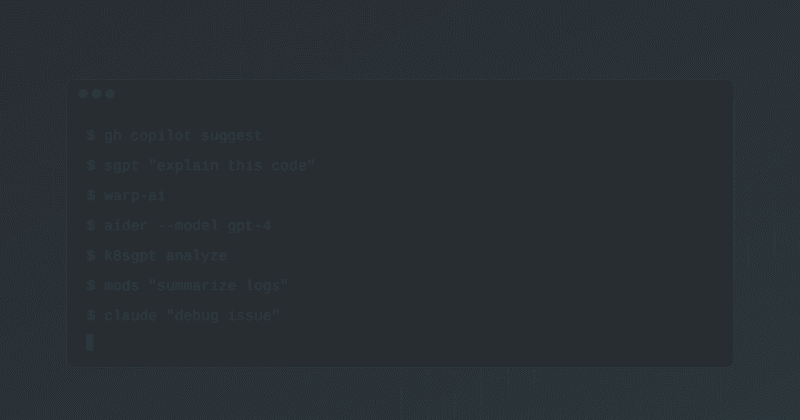Viewport: 800px width, 420px height.
Task: Click the $ prompt before the mods command
Action: click(90, 286)
